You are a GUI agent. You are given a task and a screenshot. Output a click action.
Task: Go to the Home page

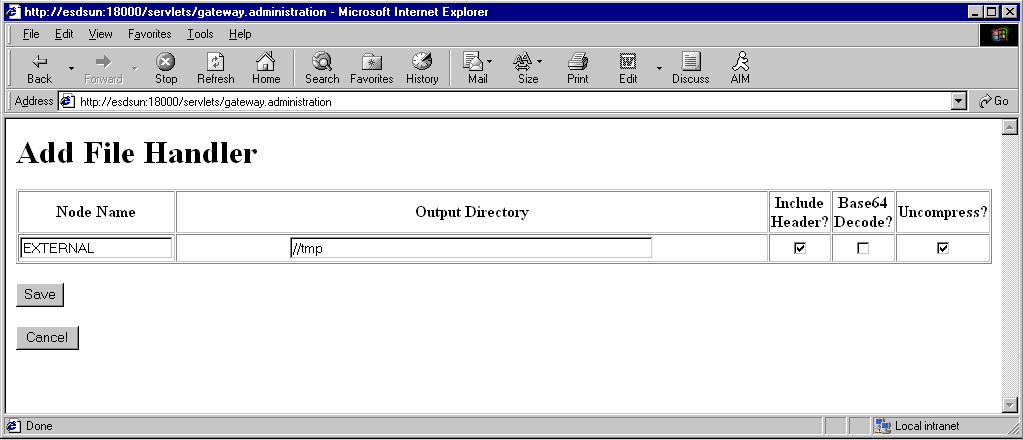click(266, 68)
